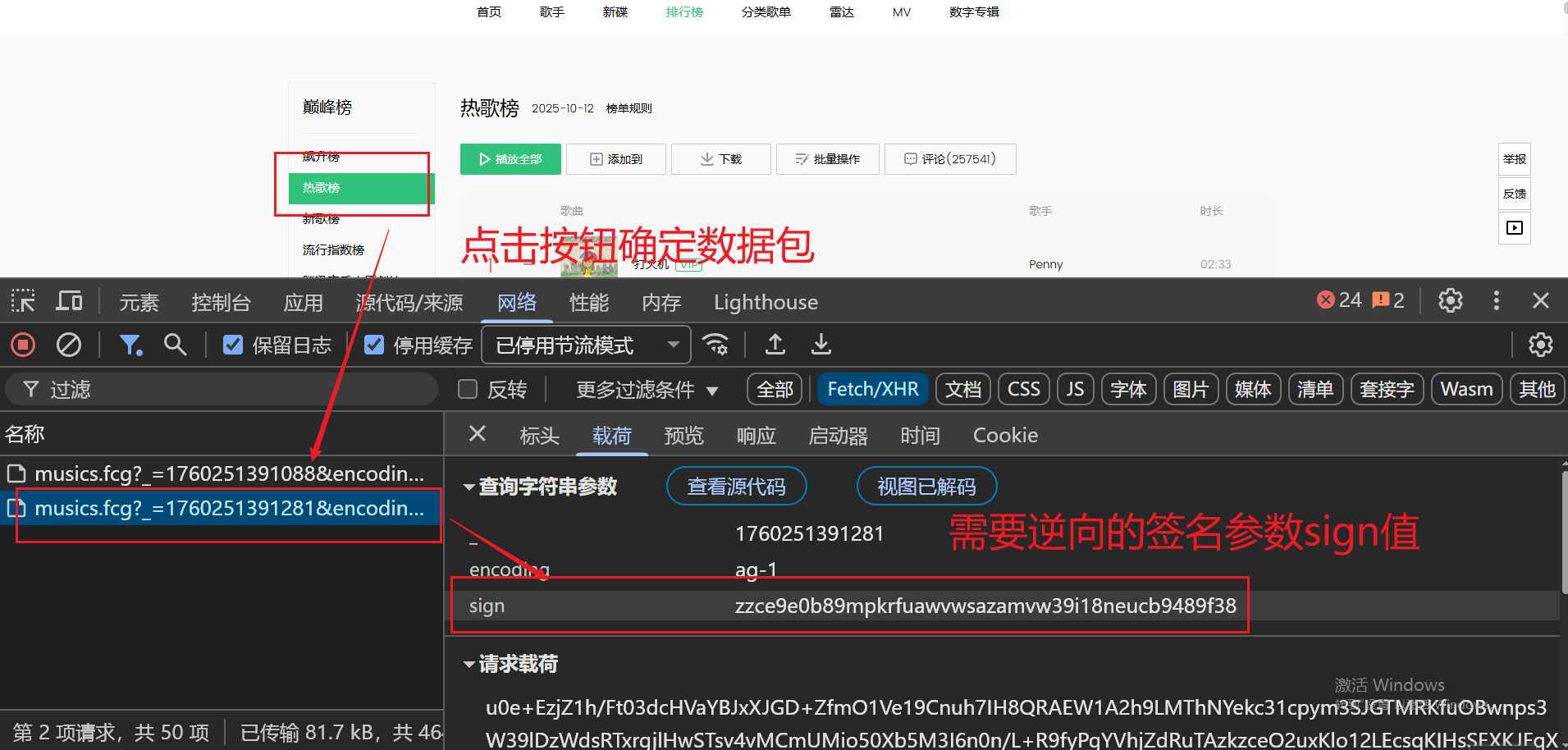Select the 全部 filter toggle
Viewport: 1568px width, 750px height.
coord(775,389)
